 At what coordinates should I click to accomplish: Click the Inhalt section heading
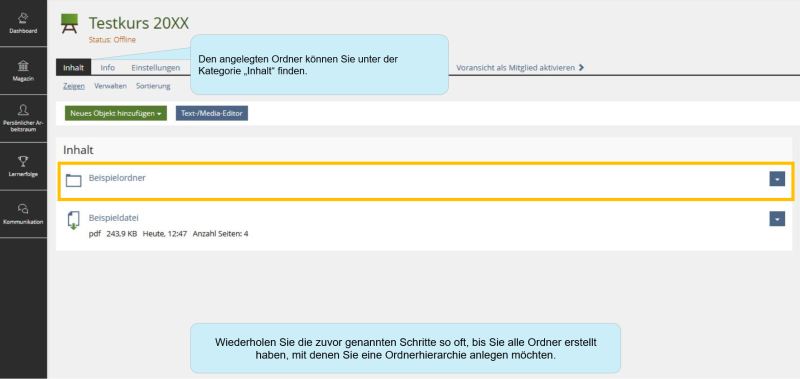coord(78,150)
